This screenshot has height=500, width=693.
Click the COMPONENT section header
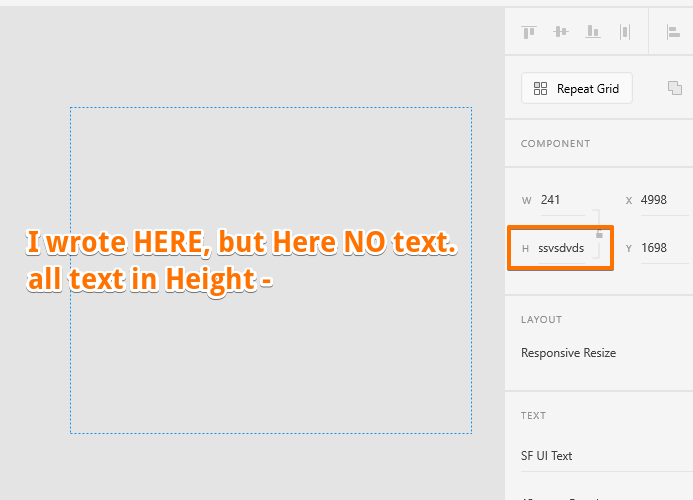click(x=555, y=144)
